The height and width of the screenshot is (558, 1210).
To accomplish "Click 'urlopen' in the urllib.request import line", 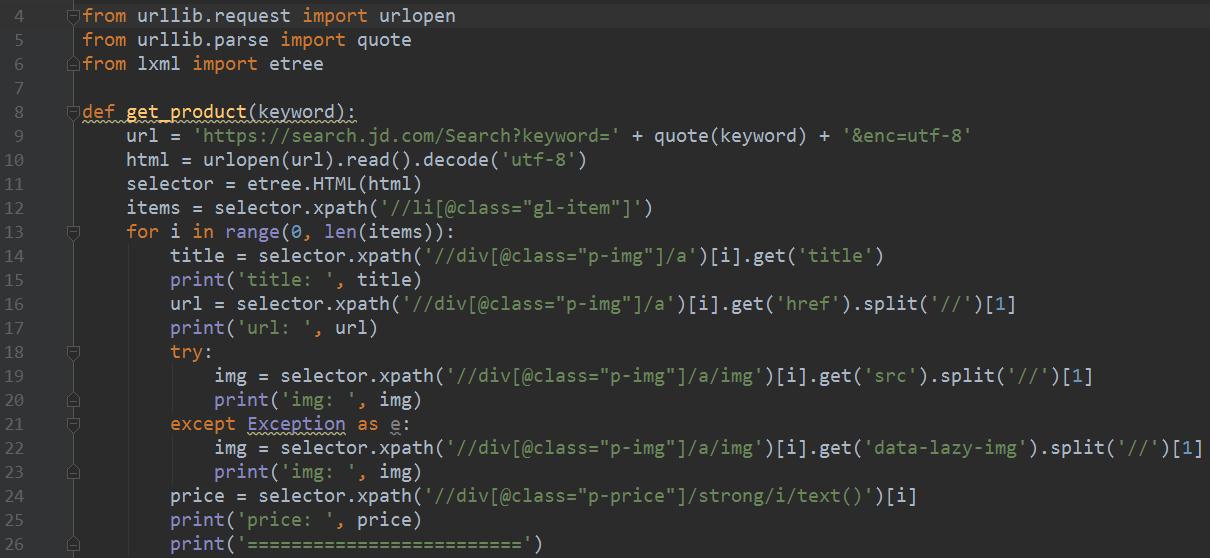I will pyautogui.click(x=418, y=16).
